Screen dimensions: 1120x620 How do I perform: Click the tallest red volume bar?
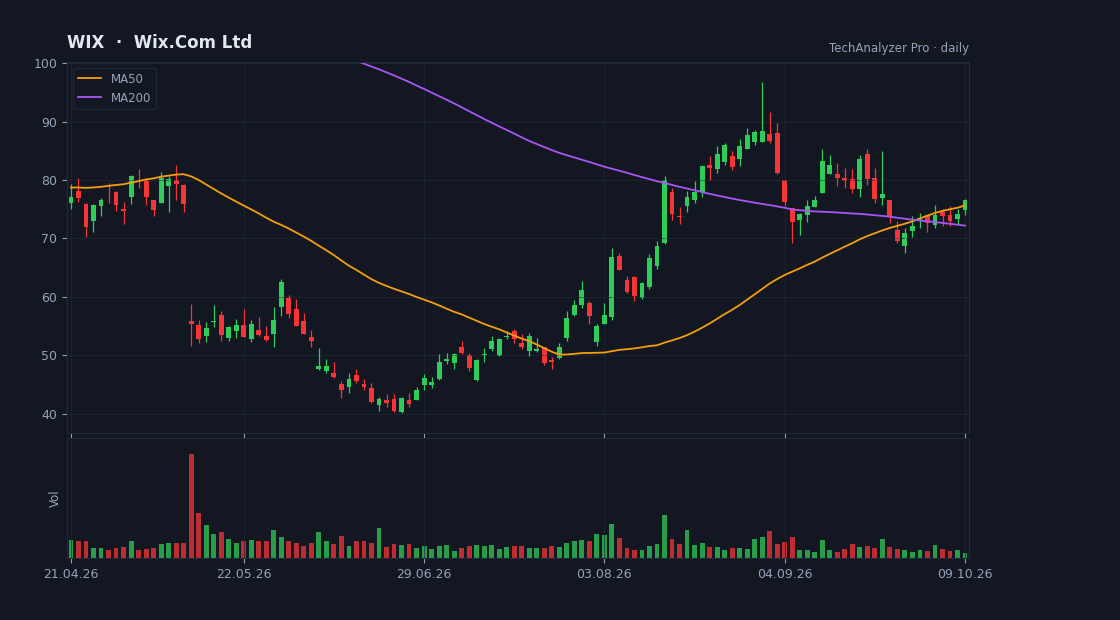[x=191, y=506]
